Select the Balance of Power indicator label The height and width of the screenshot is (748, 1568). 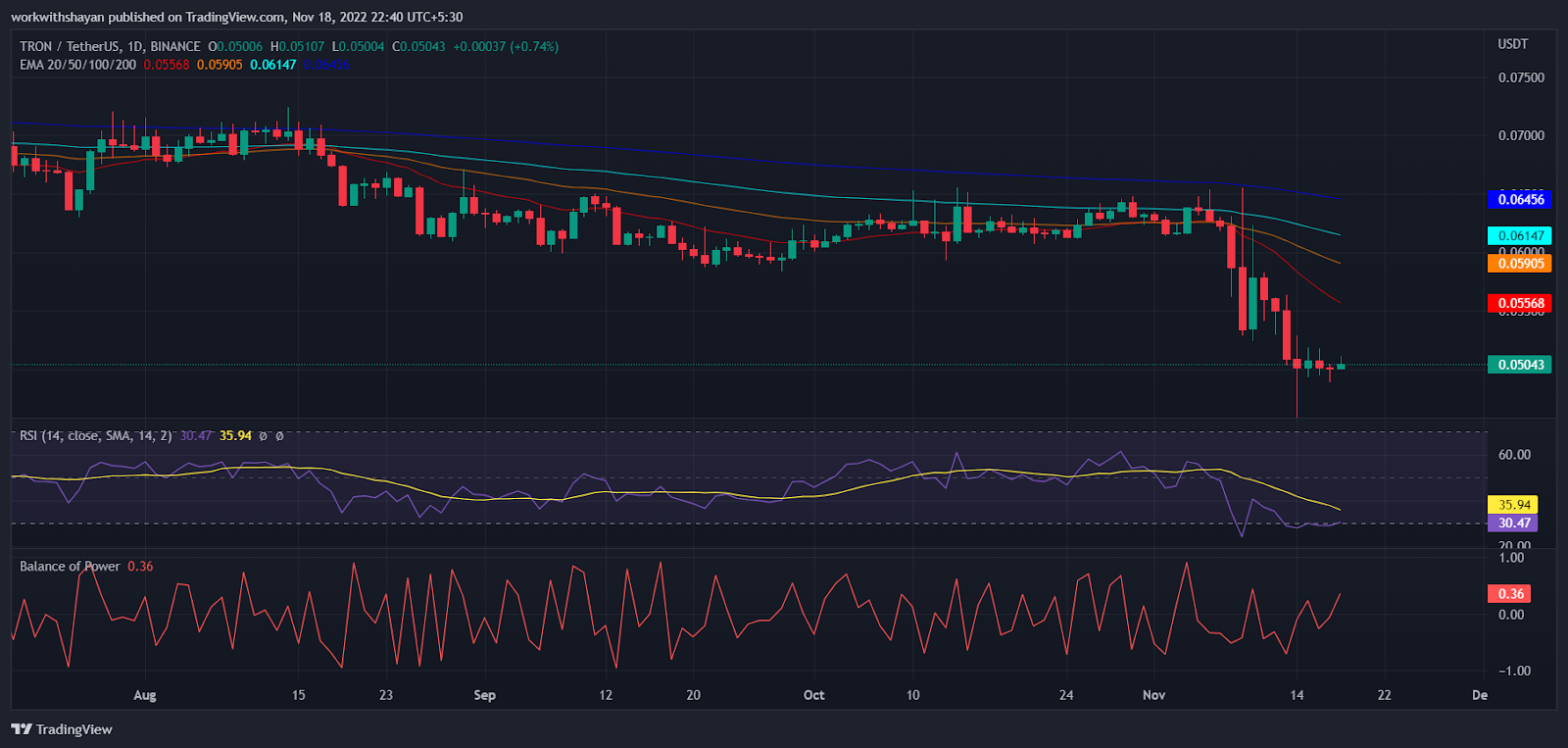tap(70, 567)
